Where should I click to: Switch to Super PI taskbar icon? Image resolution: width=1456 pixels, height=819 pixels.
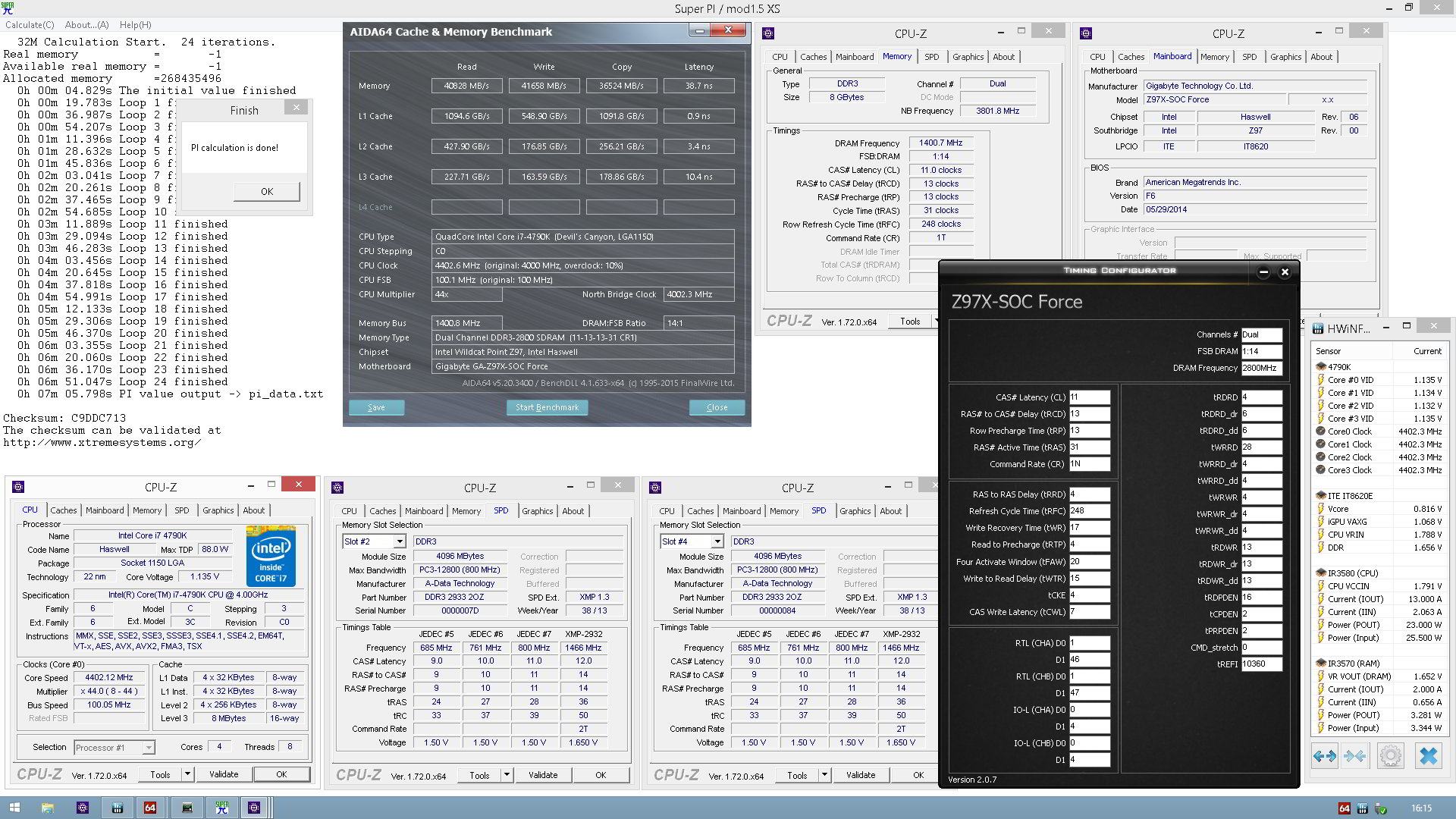click(221, 808)
